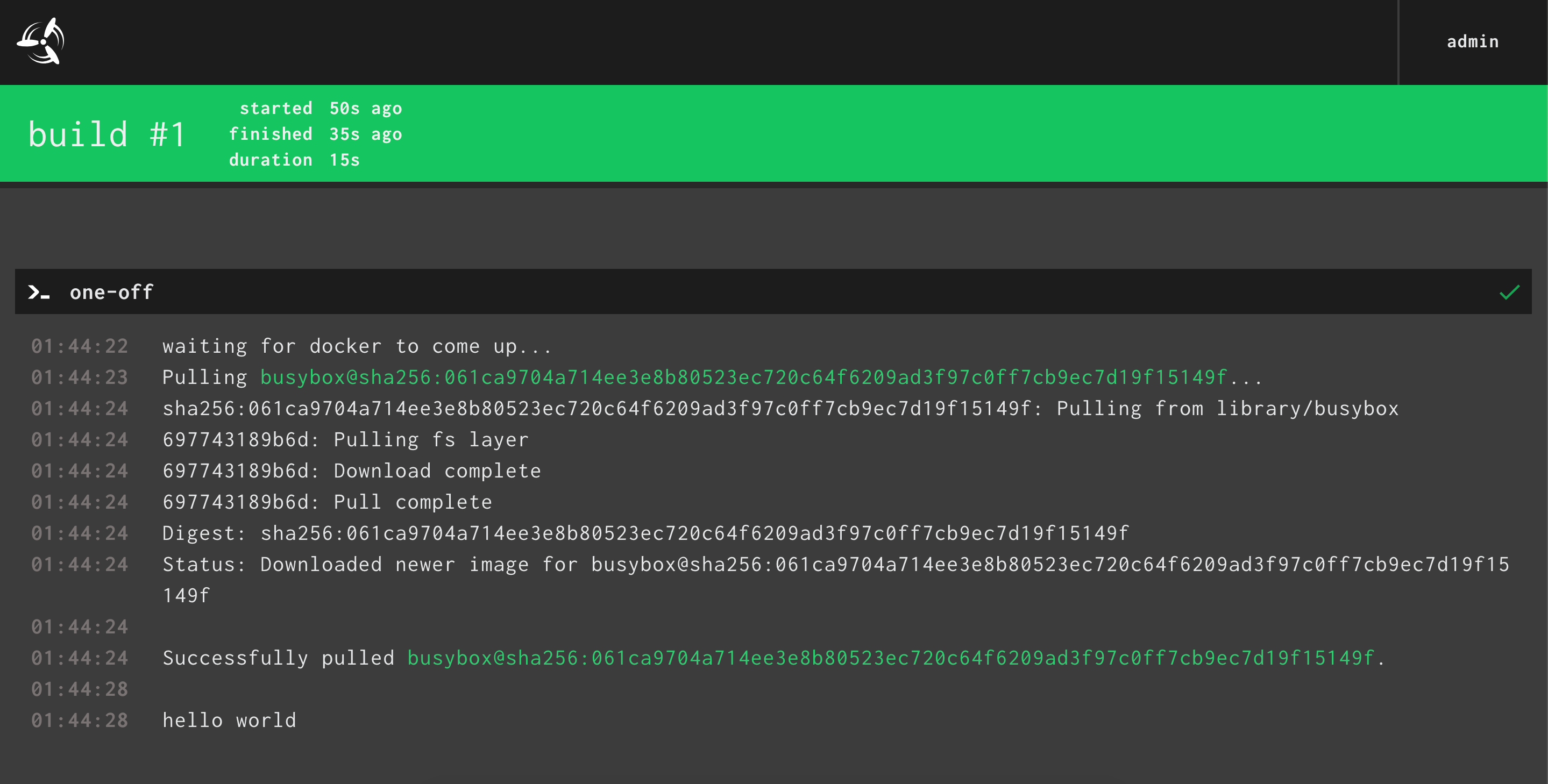The image size is (1548, 784).
Task: Click the timestamp beside "hello world"
Action: click(x=80, y=721)
